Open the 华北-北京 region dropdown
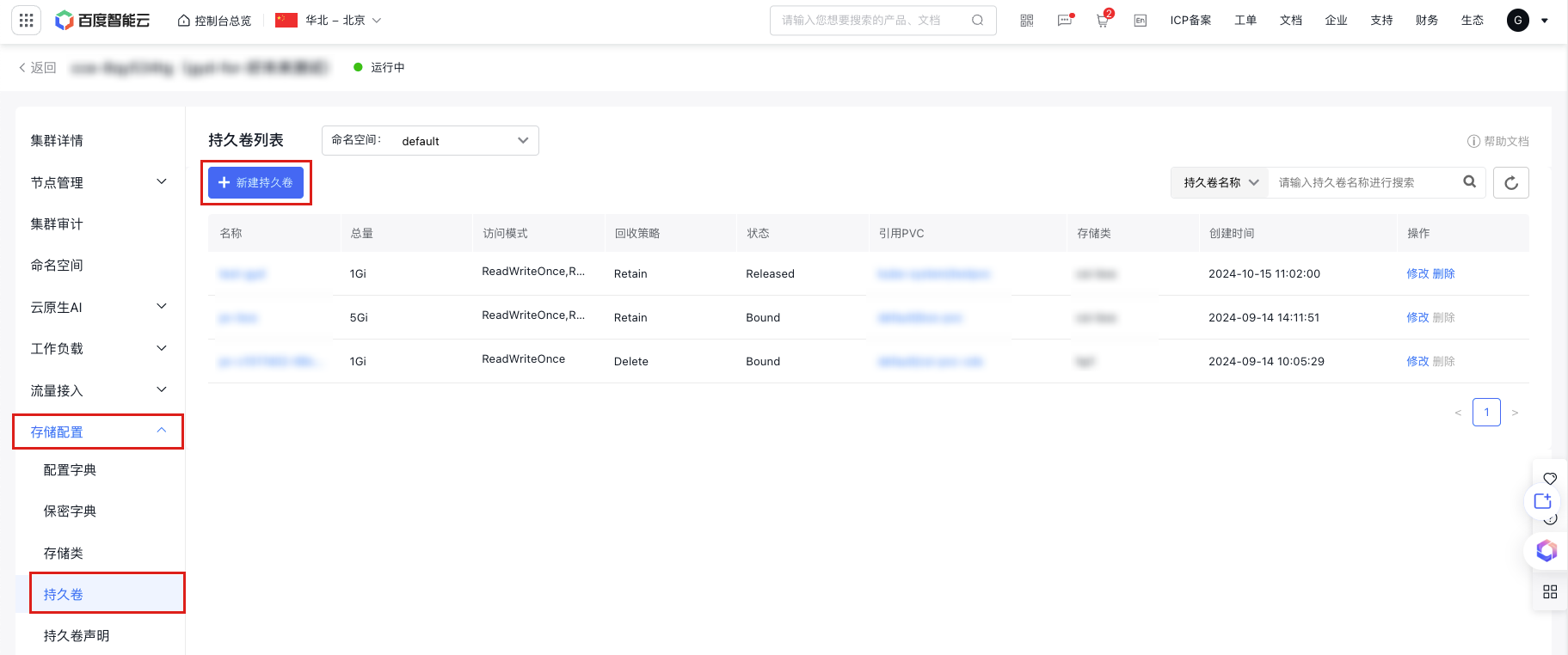The image size is (1568, 655). tap(329, 20)
